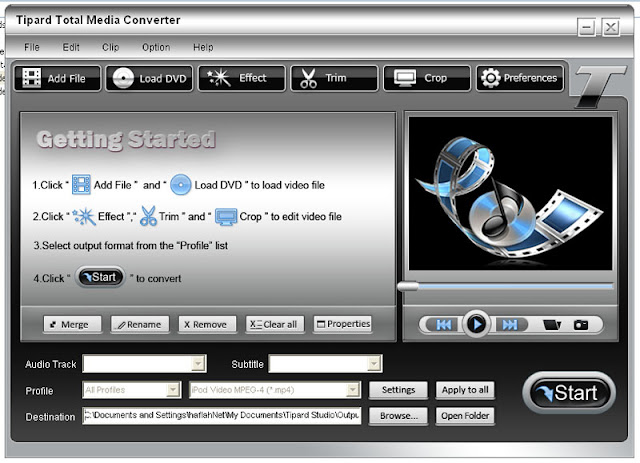
Task: Click the Add File filmstrip icon in Getting Started
Action: tap(81, 185)
